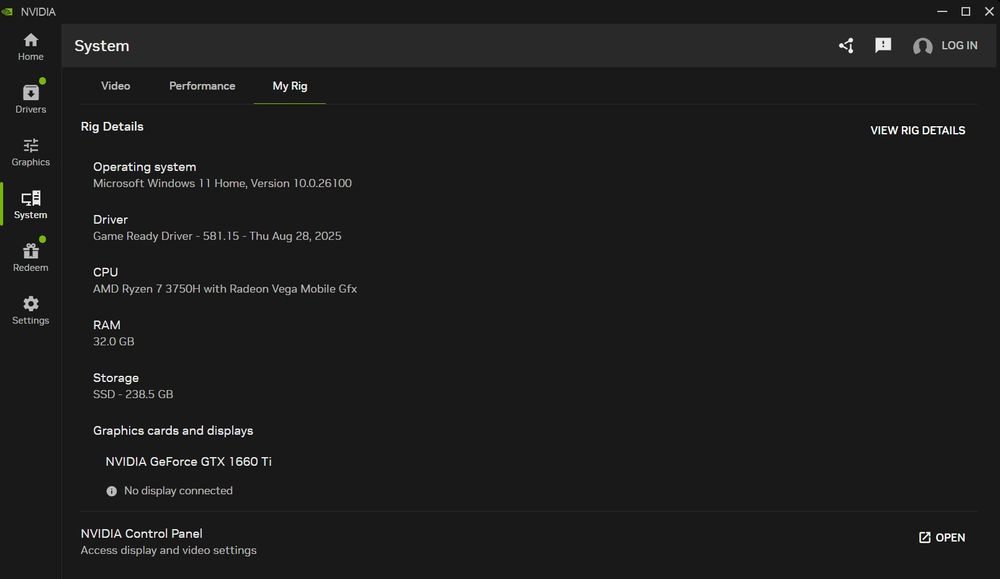The image size is (1000, 579).
Task: Open the Redeem gift section
Action: 31,257
